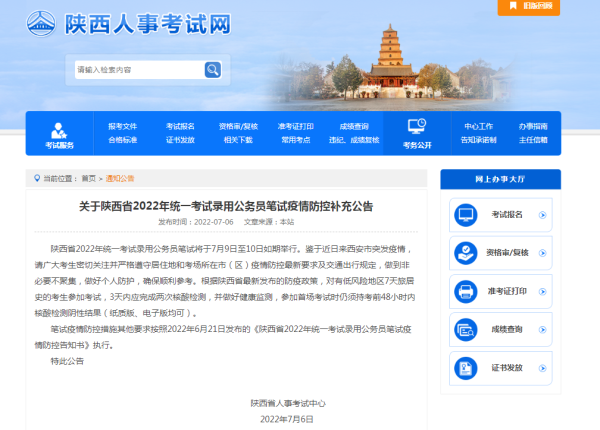Select 准考证打印 in navigation bar
The width and height of the screenshot is (600, 430).
pyautogui.click(x=296, y=127)
